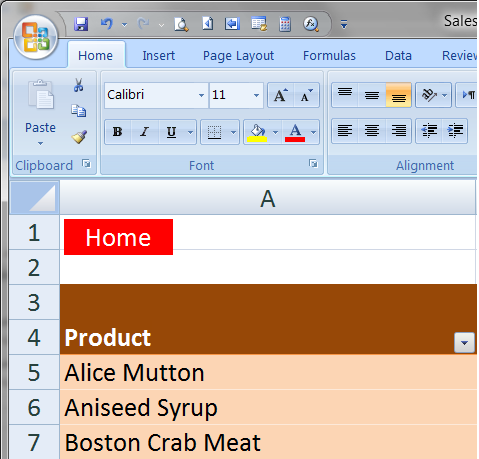The width and height of the screenshot is (479, 459).
Task: Open the Page Layout tab
Action: tap(238, 56)
